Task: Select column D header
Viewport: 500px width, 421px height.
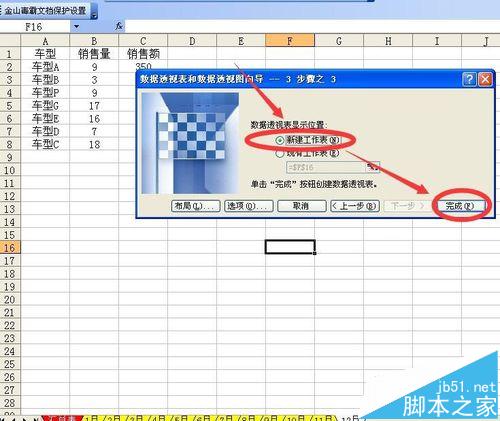Action: tap(192, 41)
